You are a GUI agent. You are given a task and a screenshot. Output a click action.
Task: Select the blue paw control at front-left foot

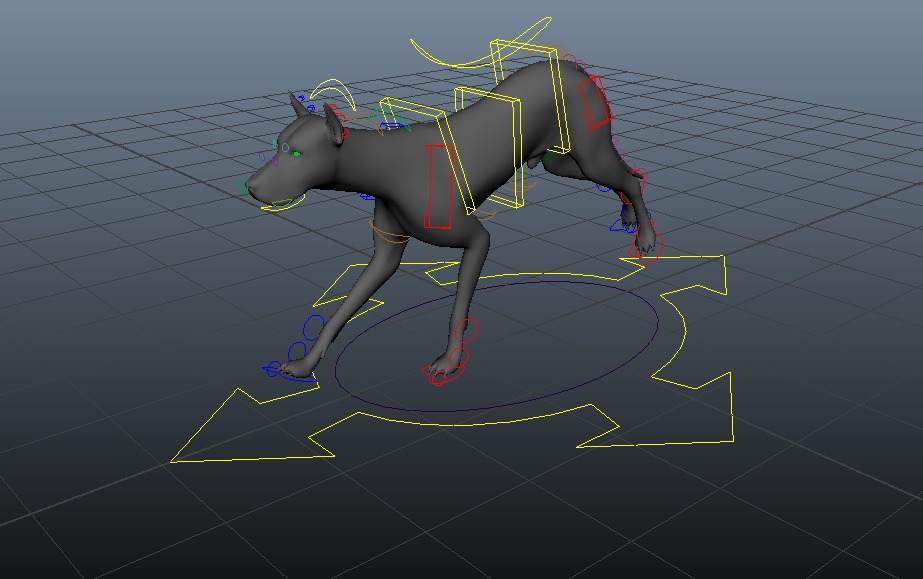point(288,372)
